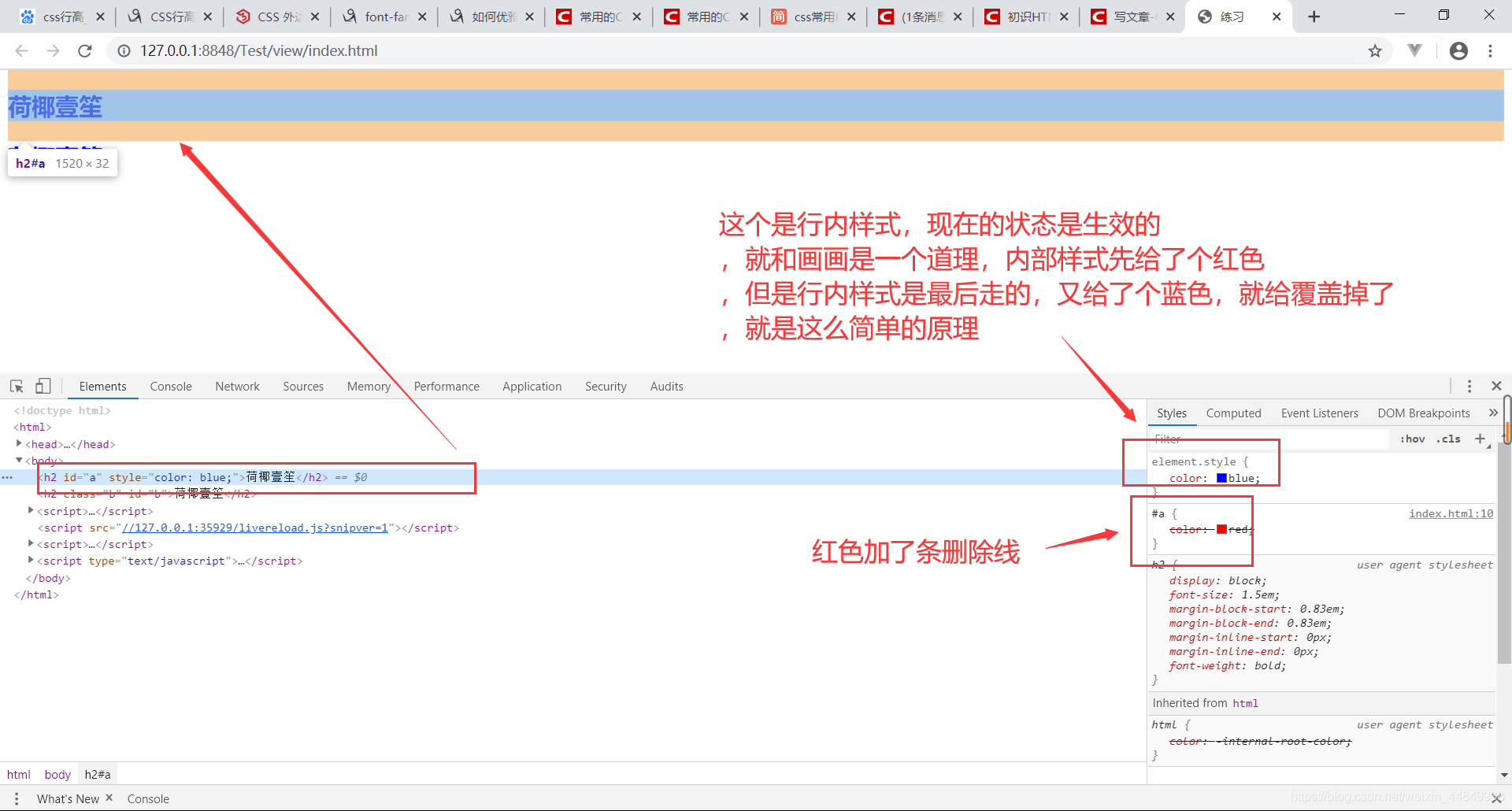Close the 'CSS 外' browser tab
The height and width of the screenshot is (811, 1512).
(x=315, y=17)
